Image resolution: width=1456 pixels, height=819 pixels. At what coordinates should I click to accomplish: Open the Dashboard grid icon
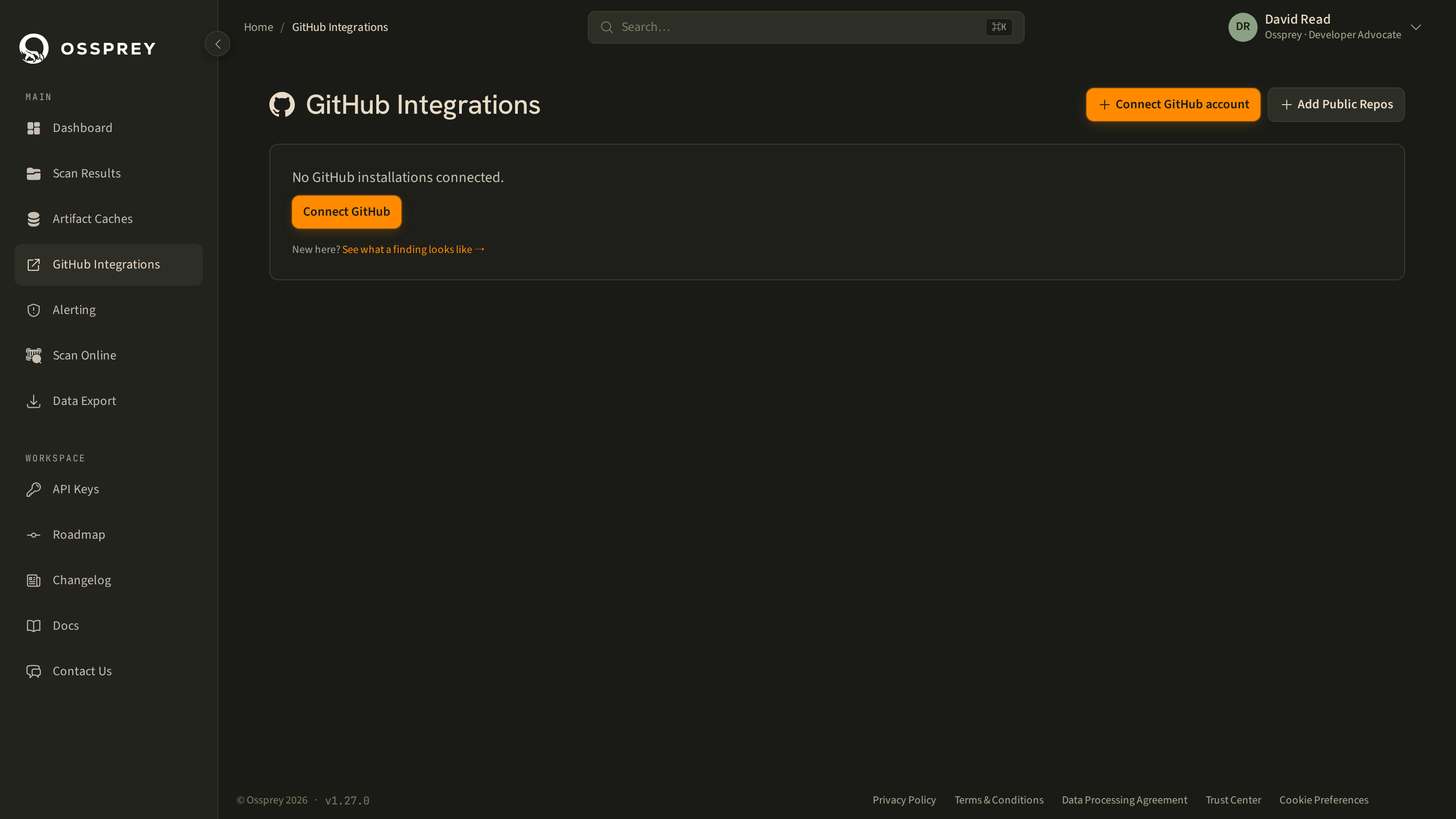pos(34,128)
